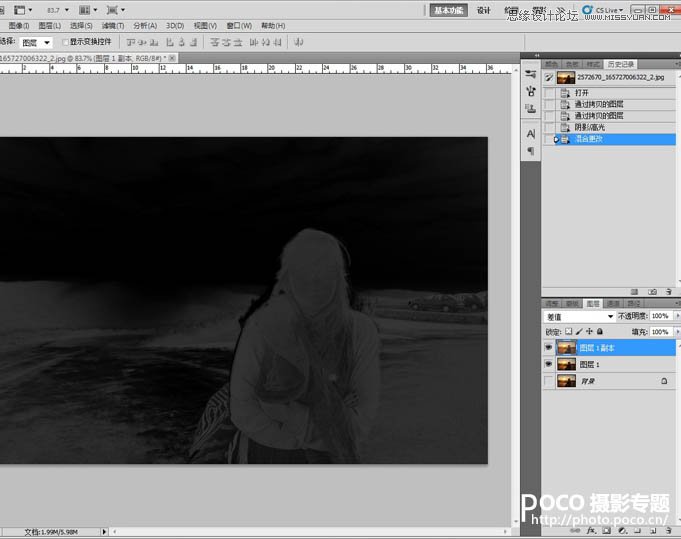Open the 3D(D) menu

tap(175, 25)
